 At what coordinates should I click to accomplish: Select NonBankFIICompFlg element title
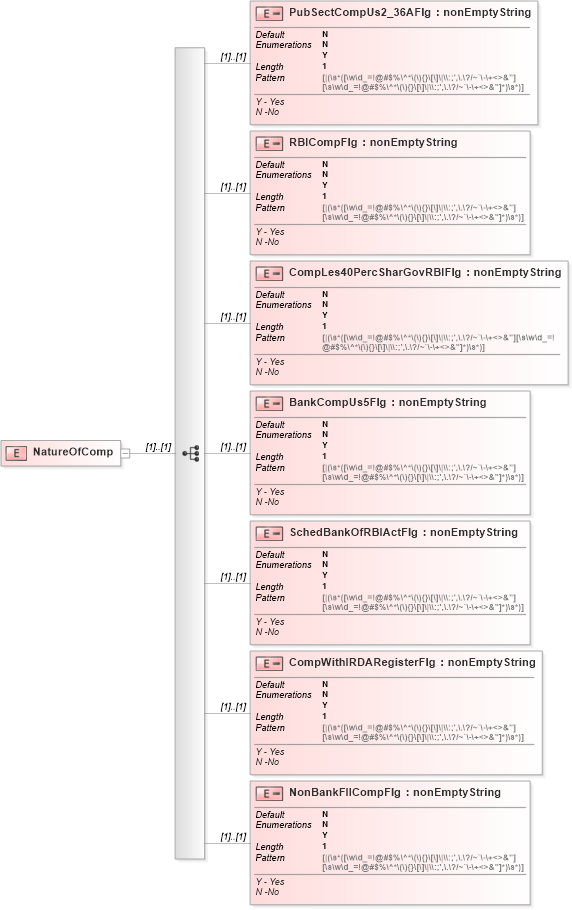[x=394, y=792]
